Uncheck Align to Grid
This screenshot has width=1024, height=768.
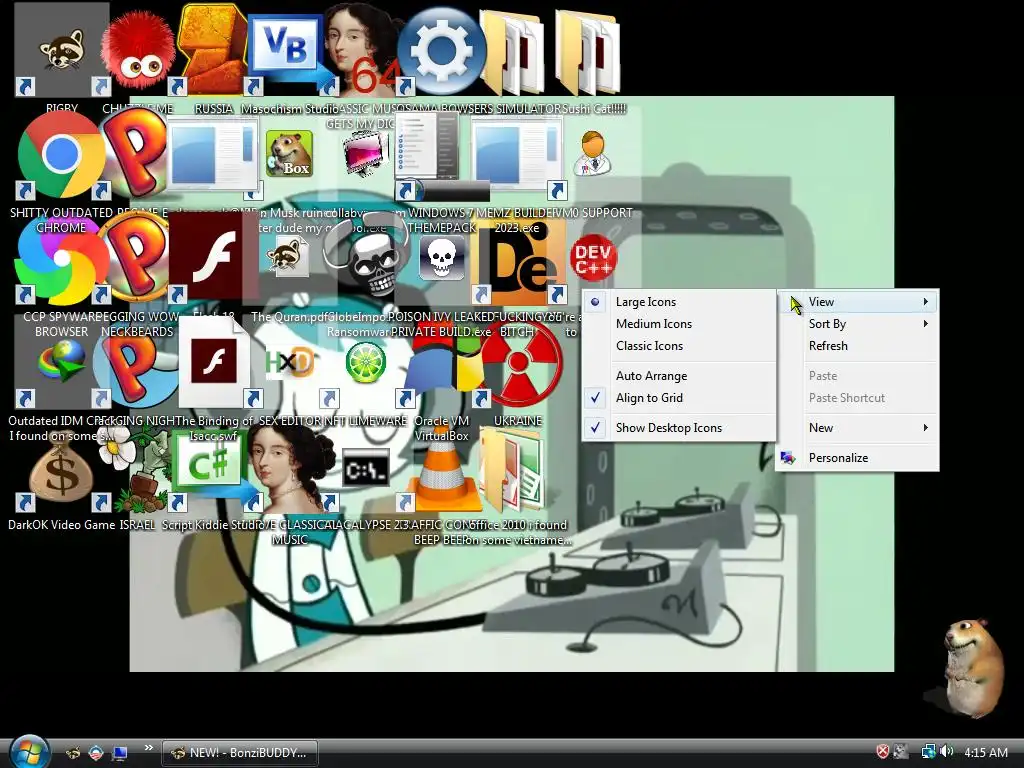point(679,398)
